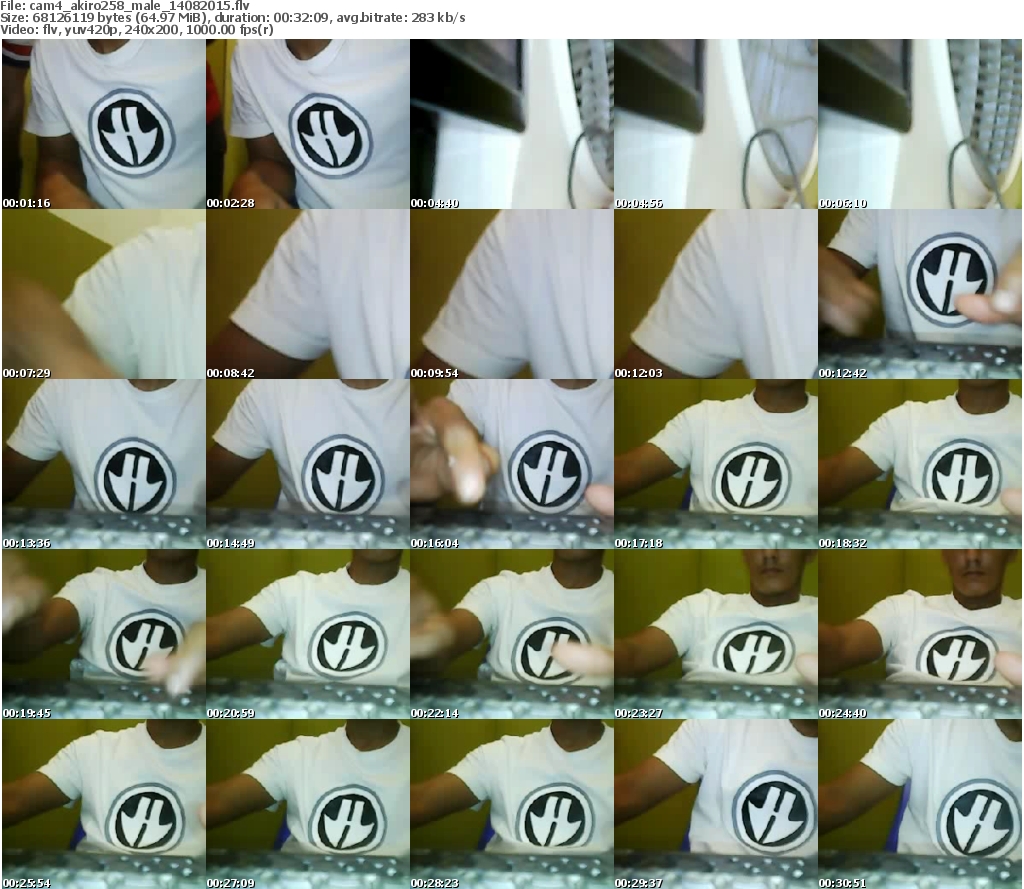Select the frame thumbnail at 00:04:40
This screenshot has width=1024, height=889.
(512, 124)
